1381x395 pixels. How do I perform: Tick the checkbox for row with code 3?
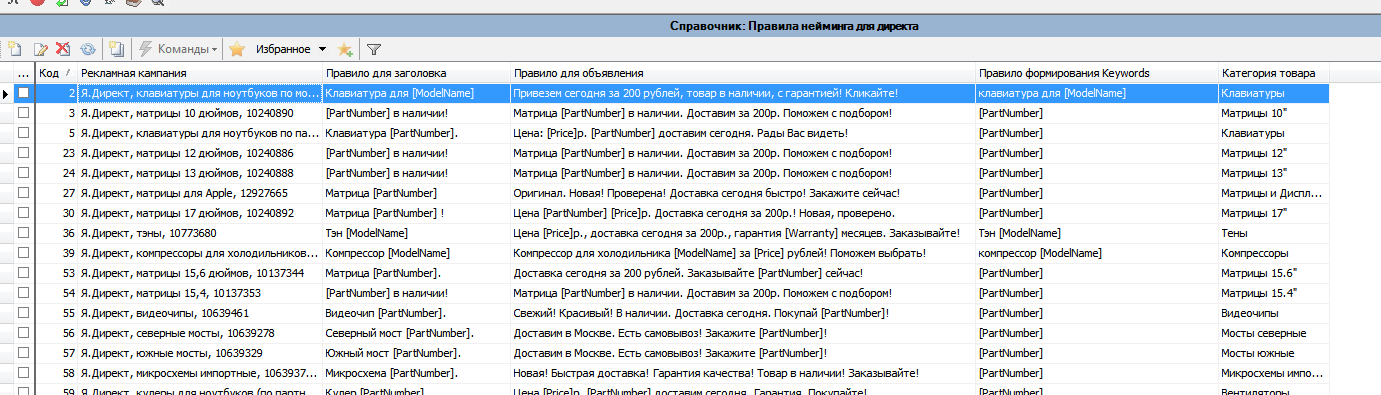(23, 113)
